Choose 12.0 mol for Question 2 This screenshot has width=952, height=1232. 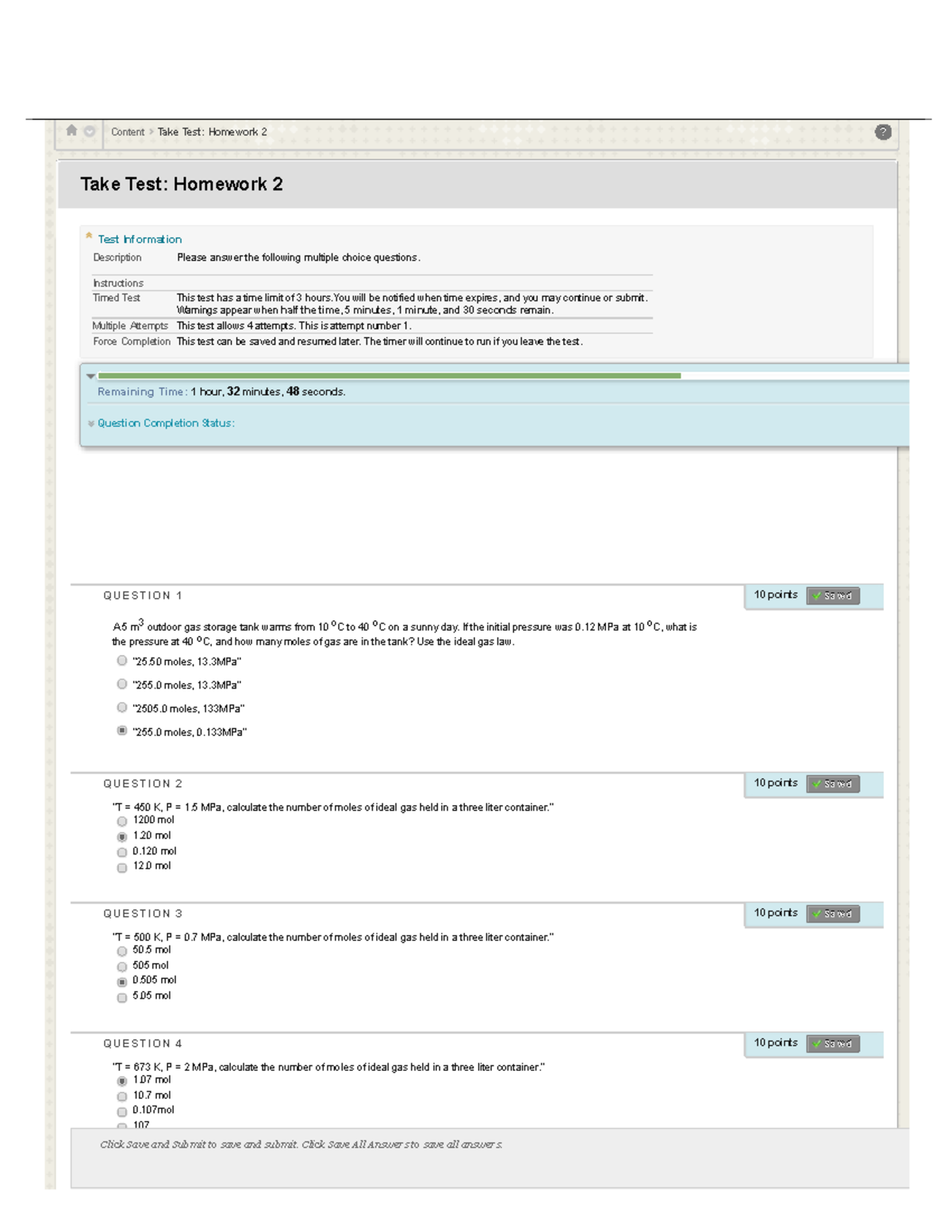(121, 867)
